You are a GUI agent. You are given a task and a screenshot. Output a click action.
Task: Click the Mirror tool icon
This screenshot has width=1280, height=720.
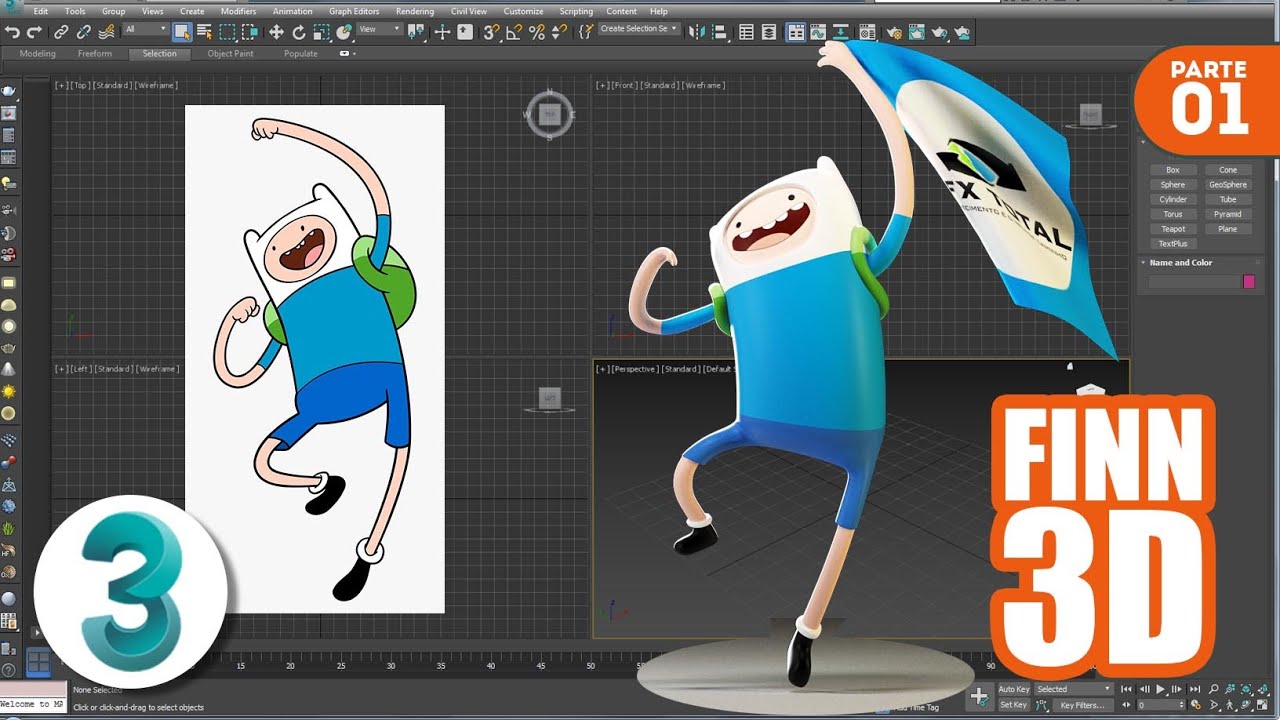point(696,32)
